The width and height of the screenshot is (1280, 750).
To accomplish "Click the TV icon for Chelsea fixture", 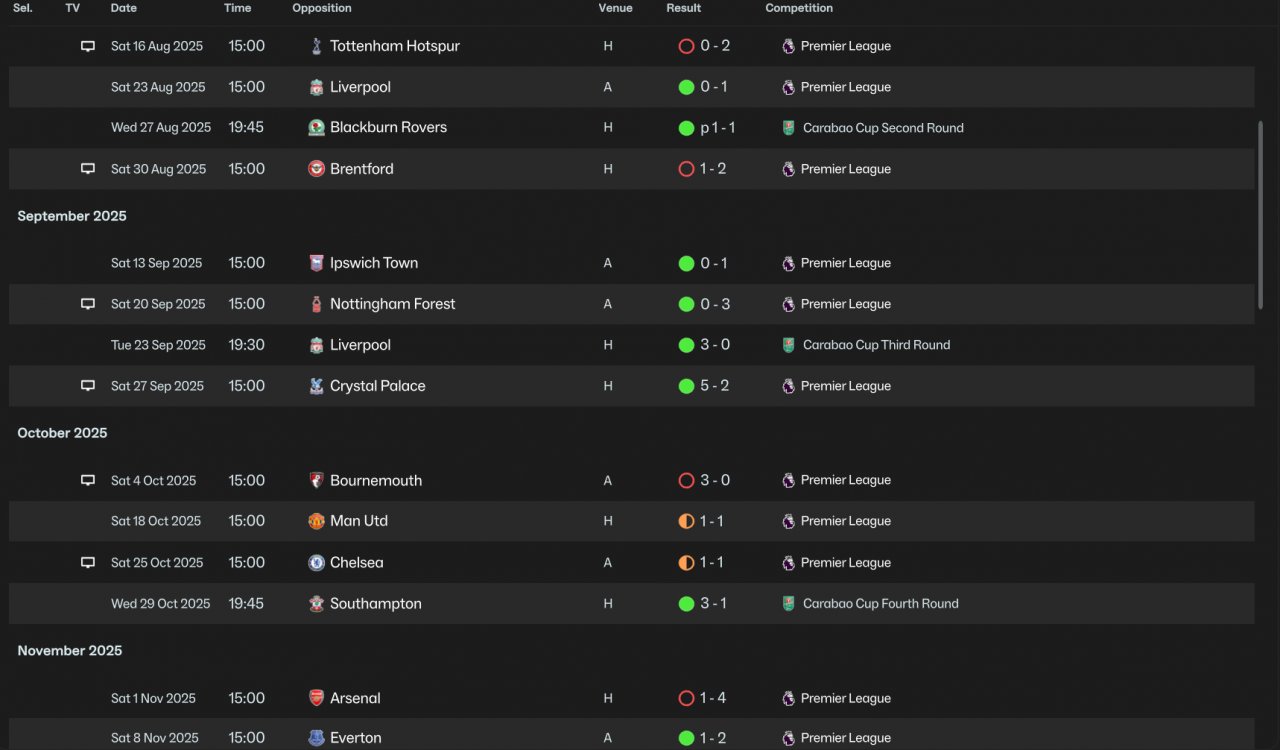I will (88, 563).
